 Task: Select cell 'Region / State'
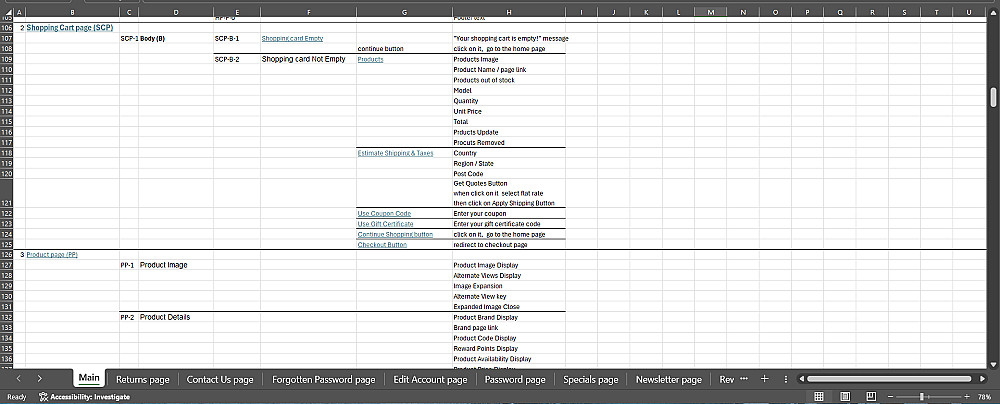click(x=508, y=163)
